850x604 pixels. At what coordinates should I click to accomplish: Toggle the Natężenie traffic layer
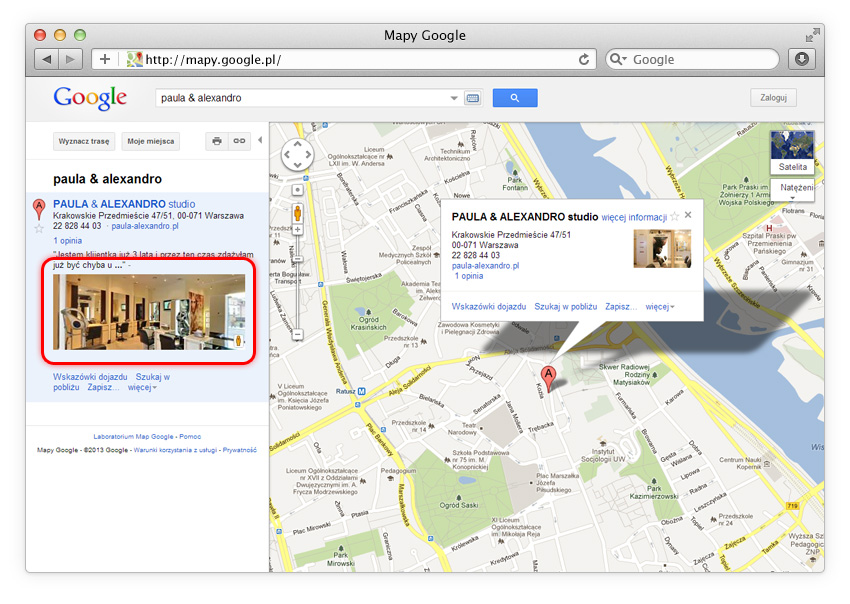pyautogui.click(x=794, y=189)
